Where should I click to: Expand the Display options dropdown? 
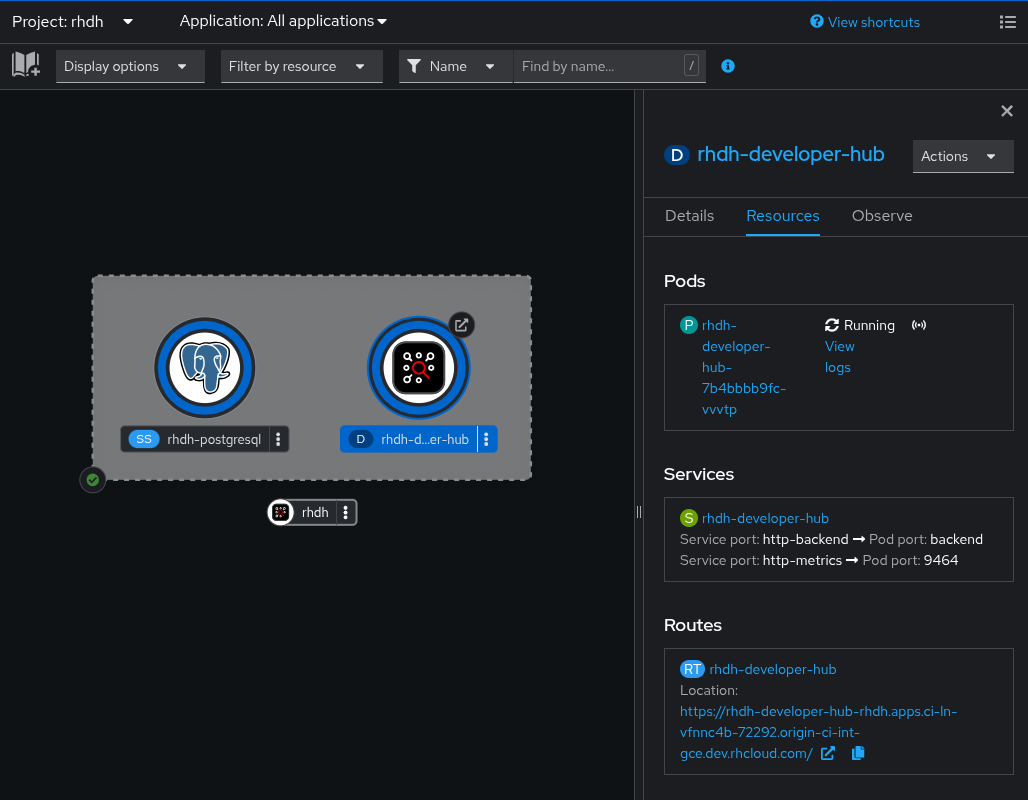click(x=130, y=66)
